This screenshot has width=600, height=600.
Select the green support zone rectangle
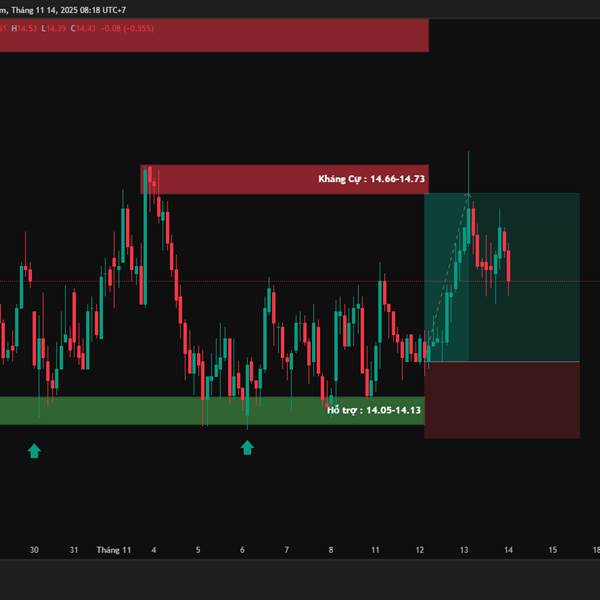click(212, 410)
